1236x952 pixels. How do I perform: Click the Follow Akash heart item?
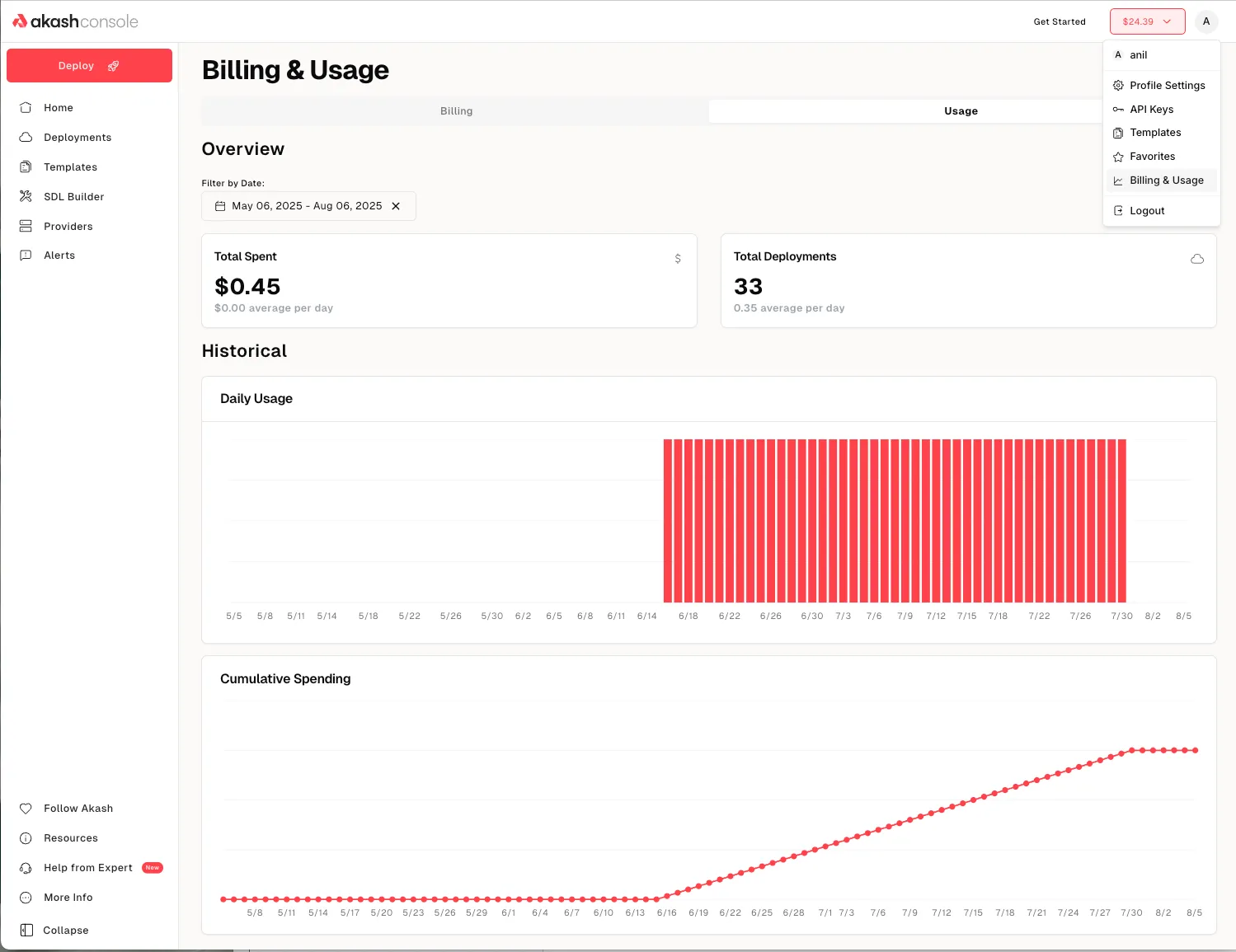[78, 809]
